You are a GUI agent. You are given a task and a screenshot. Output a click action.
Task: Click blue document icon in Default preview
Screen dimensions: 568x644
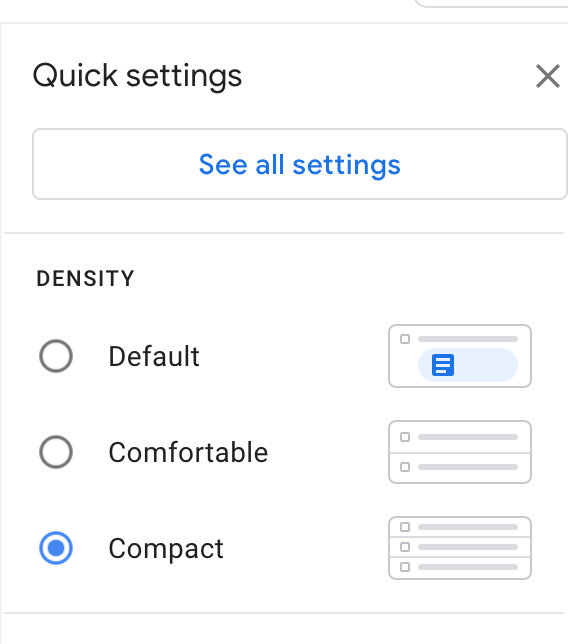point(443,365)
